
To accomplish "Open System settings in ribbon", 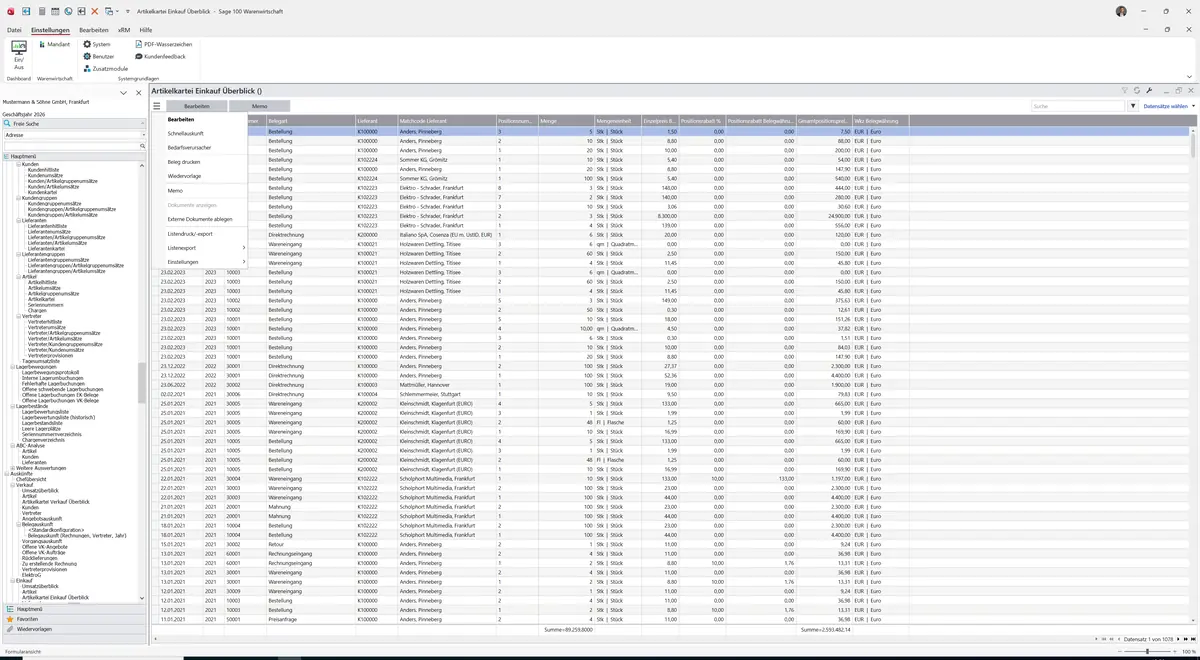I will click(x=97, y=44).
